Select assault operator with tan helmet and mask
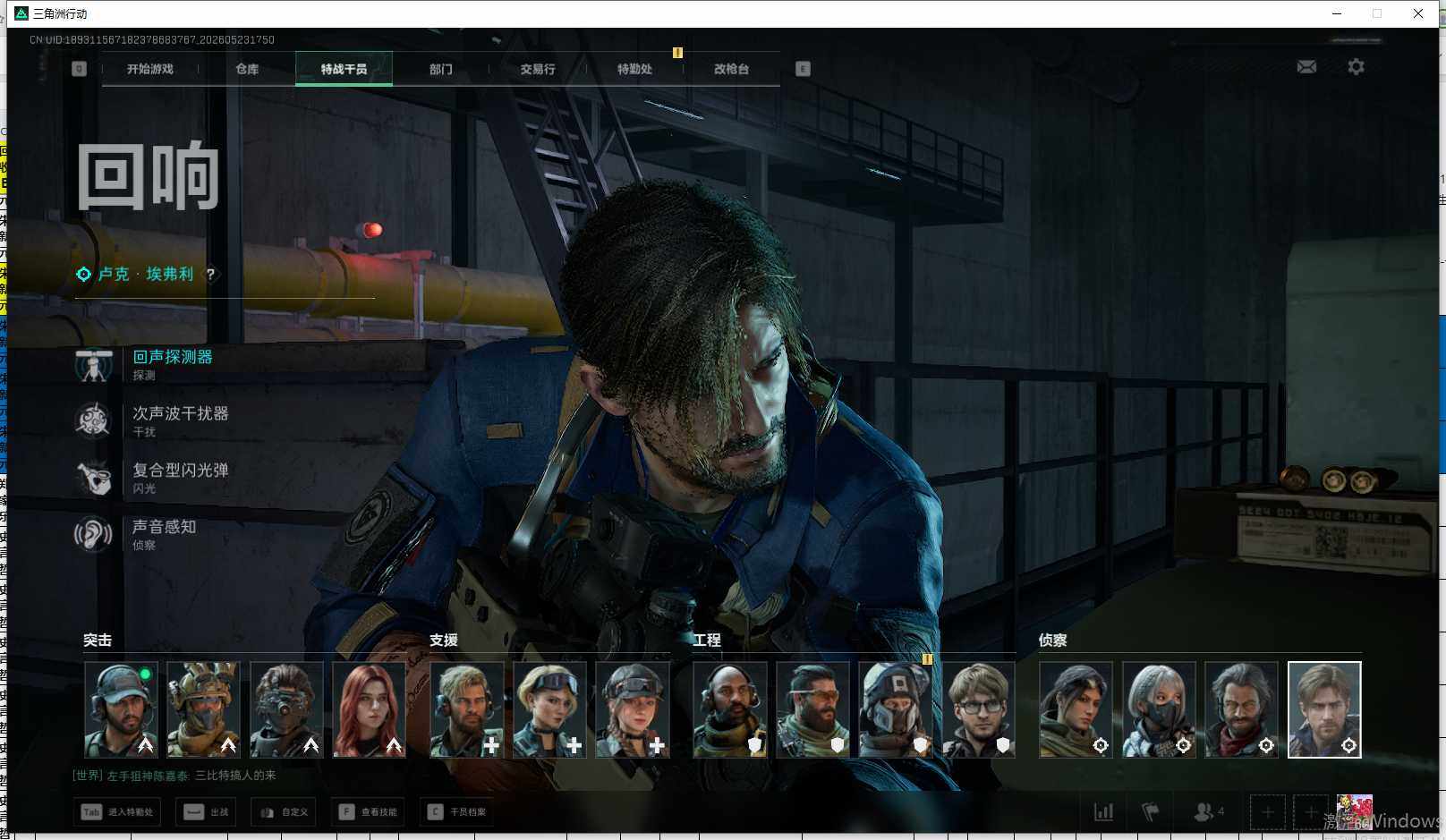The height and width of the screenshot is (840, 1446). point(203,709)
